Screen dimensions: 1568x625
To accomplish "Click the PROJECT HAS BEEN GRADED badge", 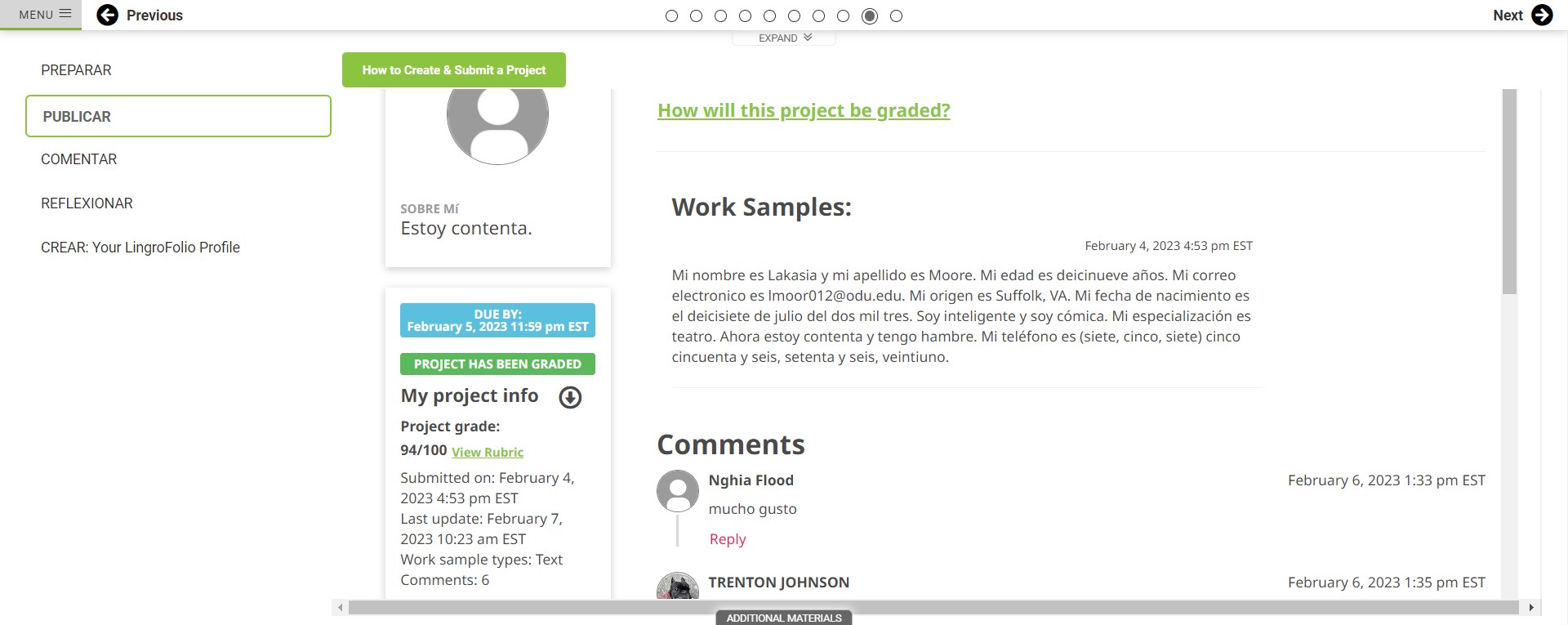I will pyautogui.click(x=497, y=364).
